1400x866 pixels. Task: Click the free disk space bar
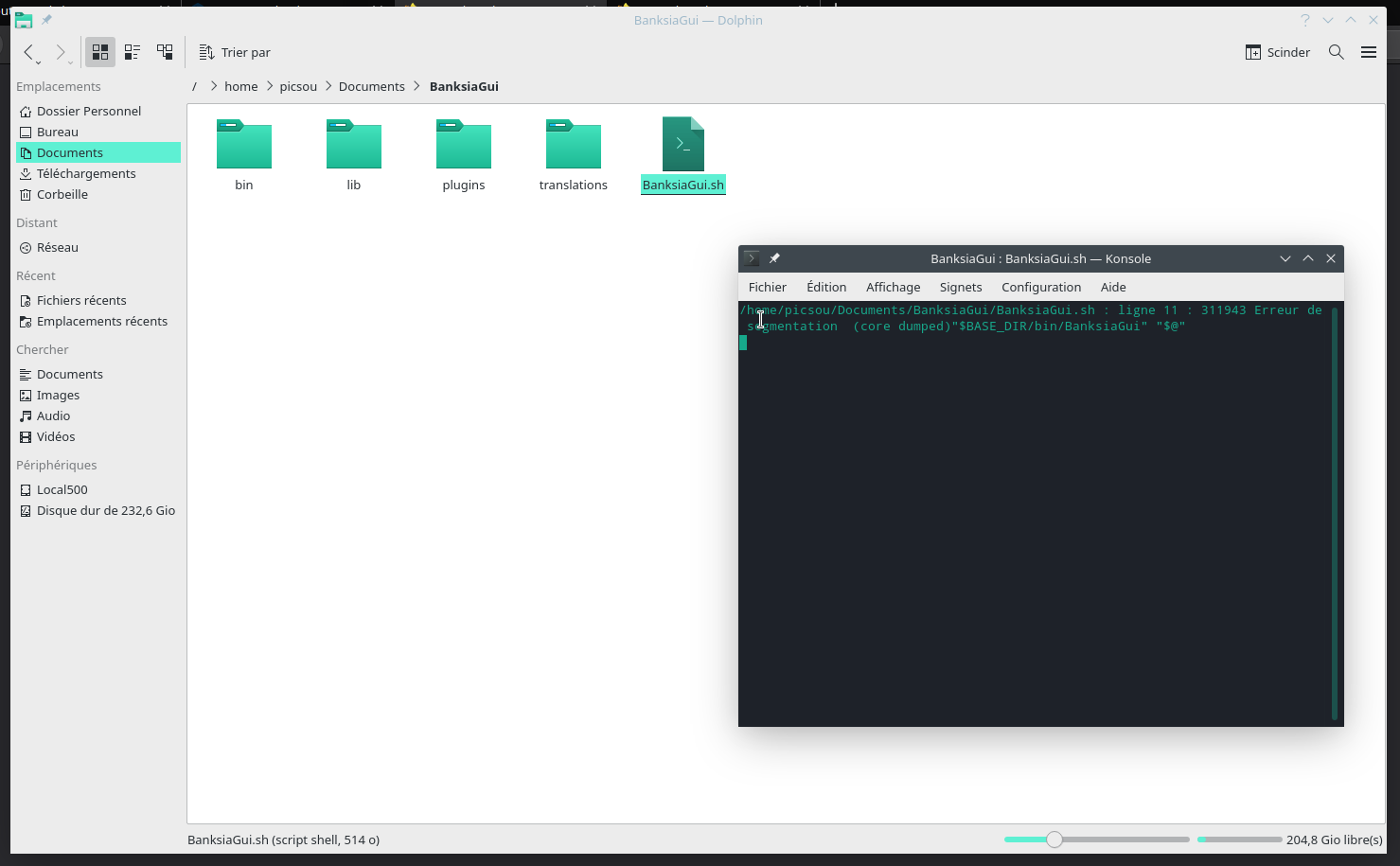coord(1240,839)
